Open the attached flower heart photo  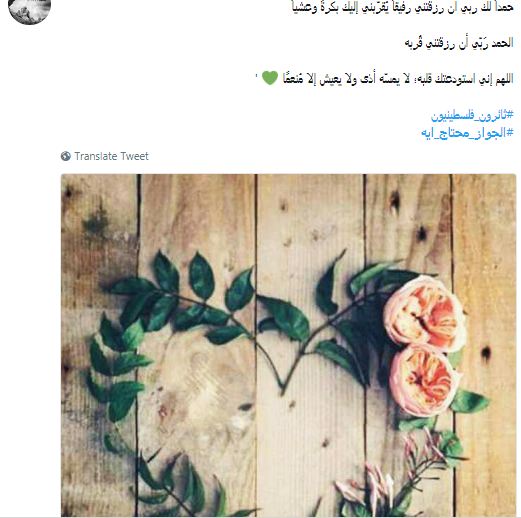(288, 345)
